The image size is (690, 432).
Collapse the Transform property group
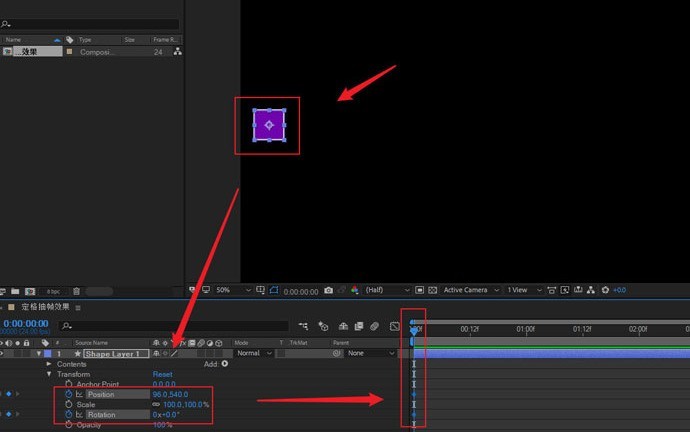pos(49,374)
